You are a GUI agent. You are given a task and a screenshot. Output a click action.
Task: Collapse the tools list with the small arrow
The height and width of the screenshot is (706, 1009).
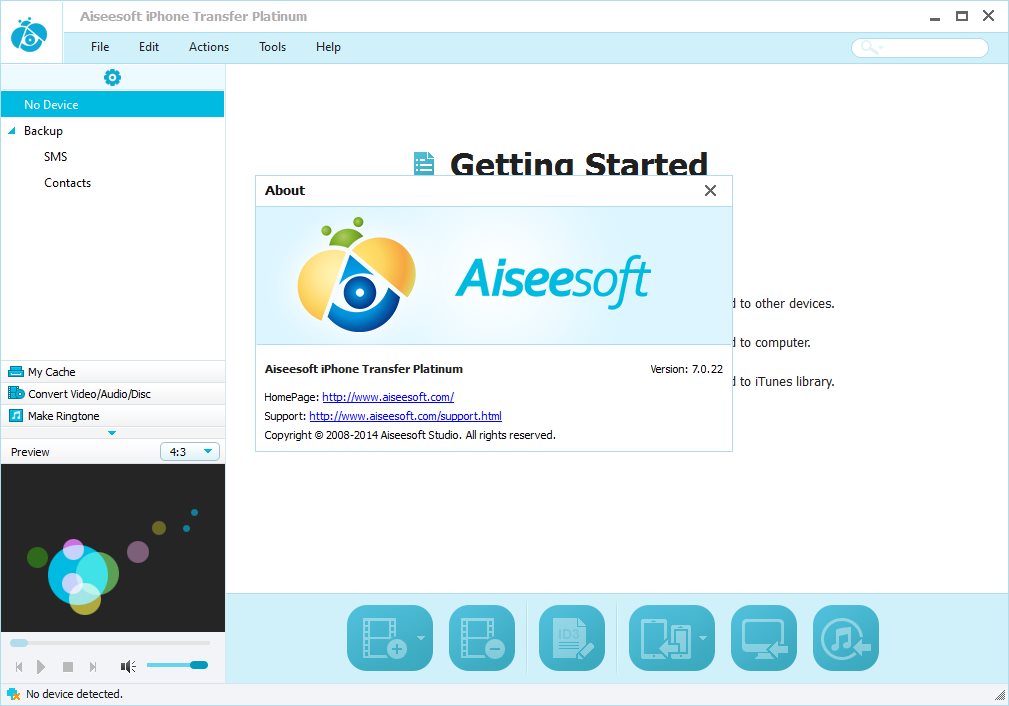point(112,433)
